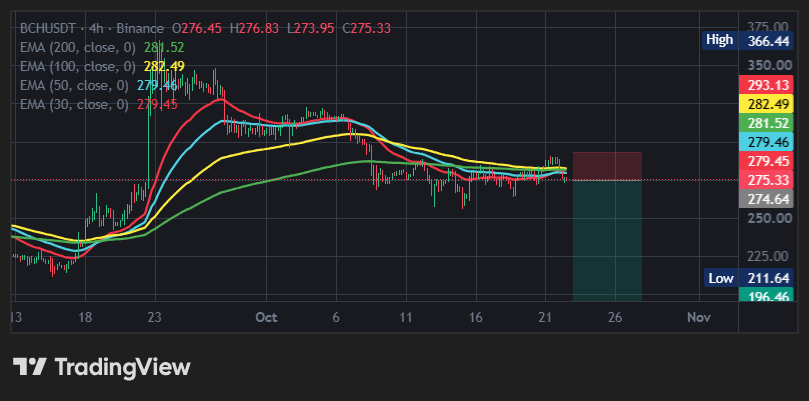The height and width of the screenshot is (401, 809).
Task: Click the H276.83 high value in header
Action: pos(254,28)
